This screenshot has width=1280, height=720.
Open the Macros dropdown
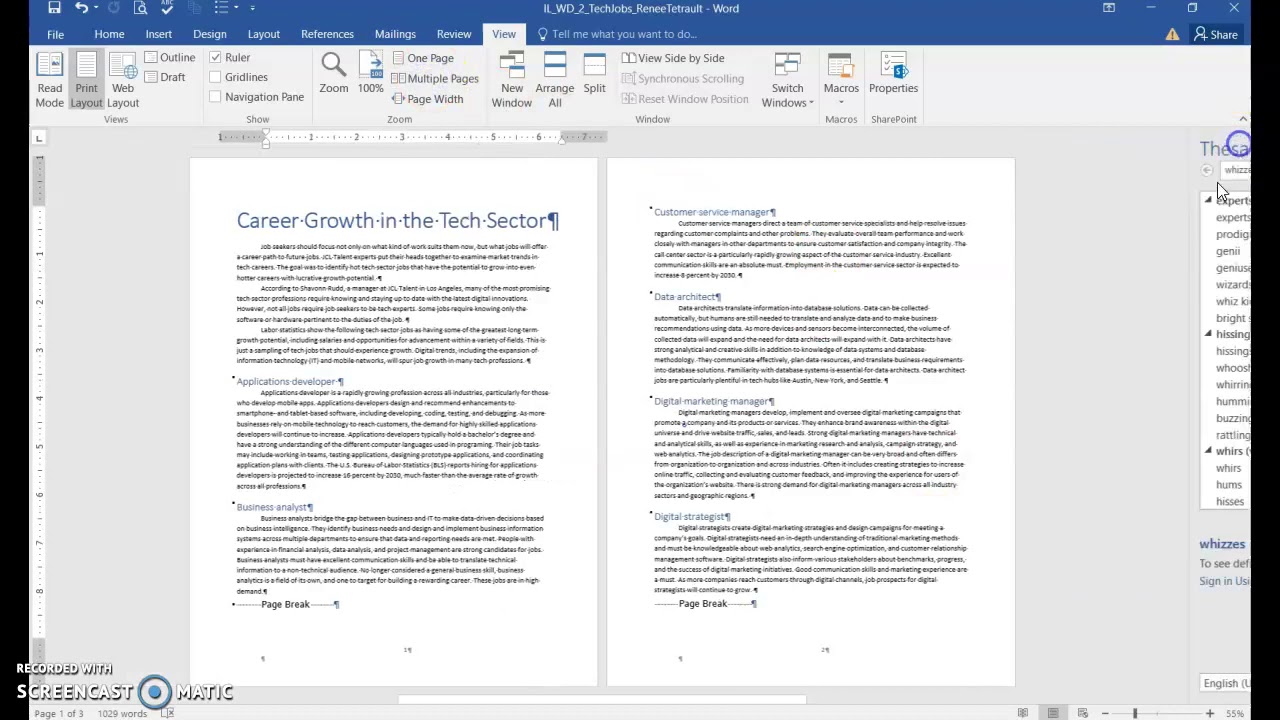coord(841,81)
